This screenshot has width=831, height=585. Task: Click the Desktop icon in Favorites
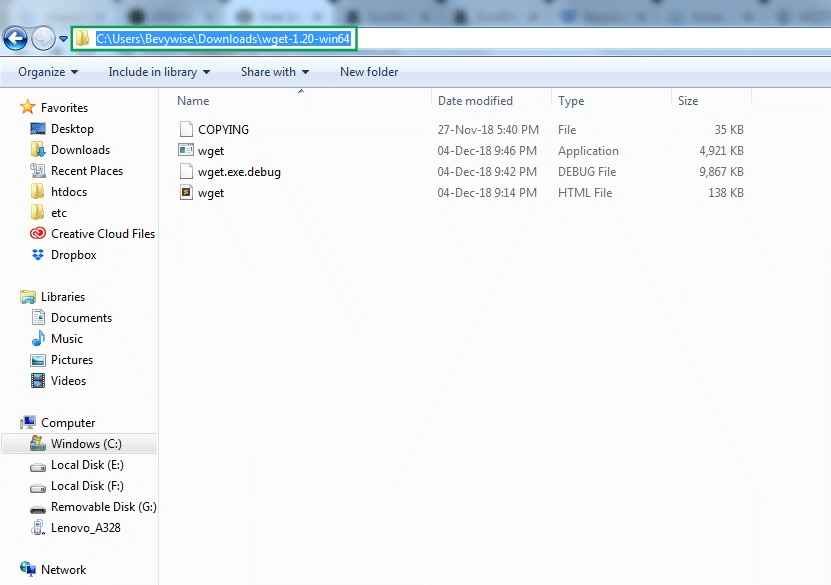38,128
